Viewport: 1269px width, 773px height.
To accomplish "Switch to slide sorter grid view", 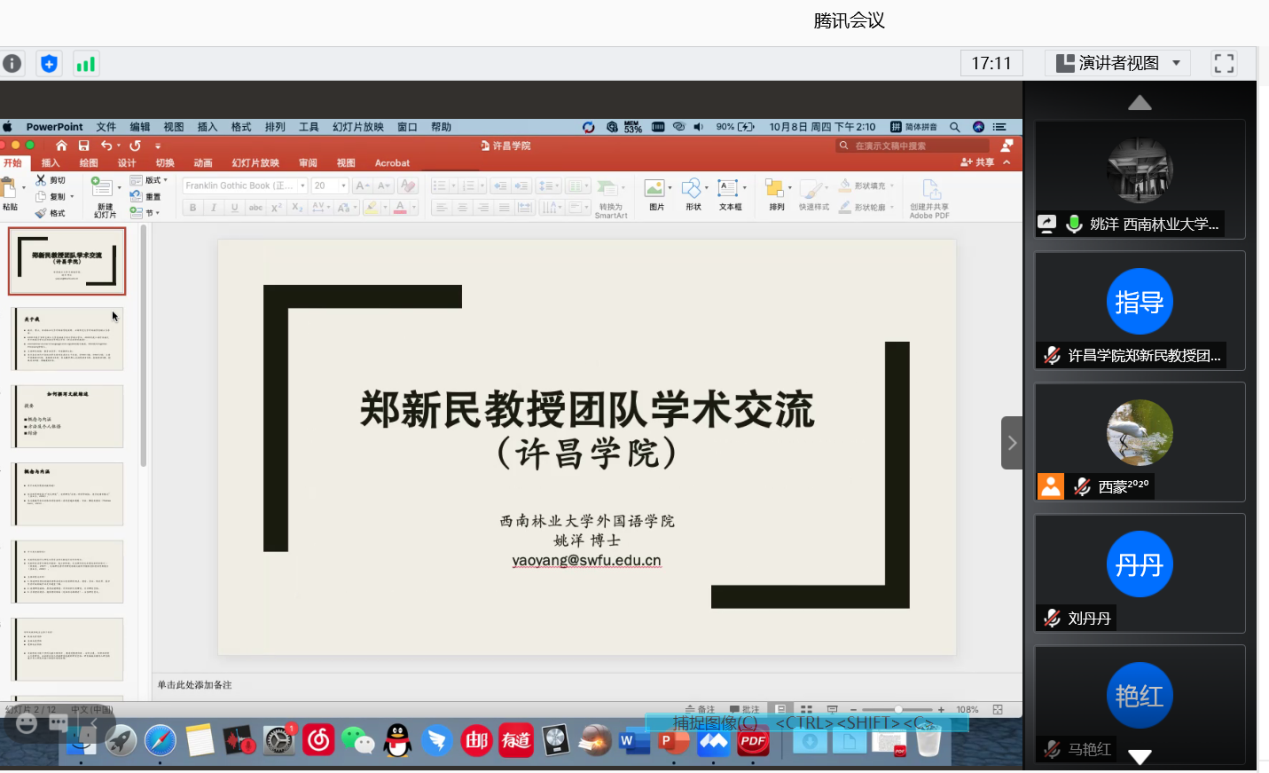I will coord(806,709).
